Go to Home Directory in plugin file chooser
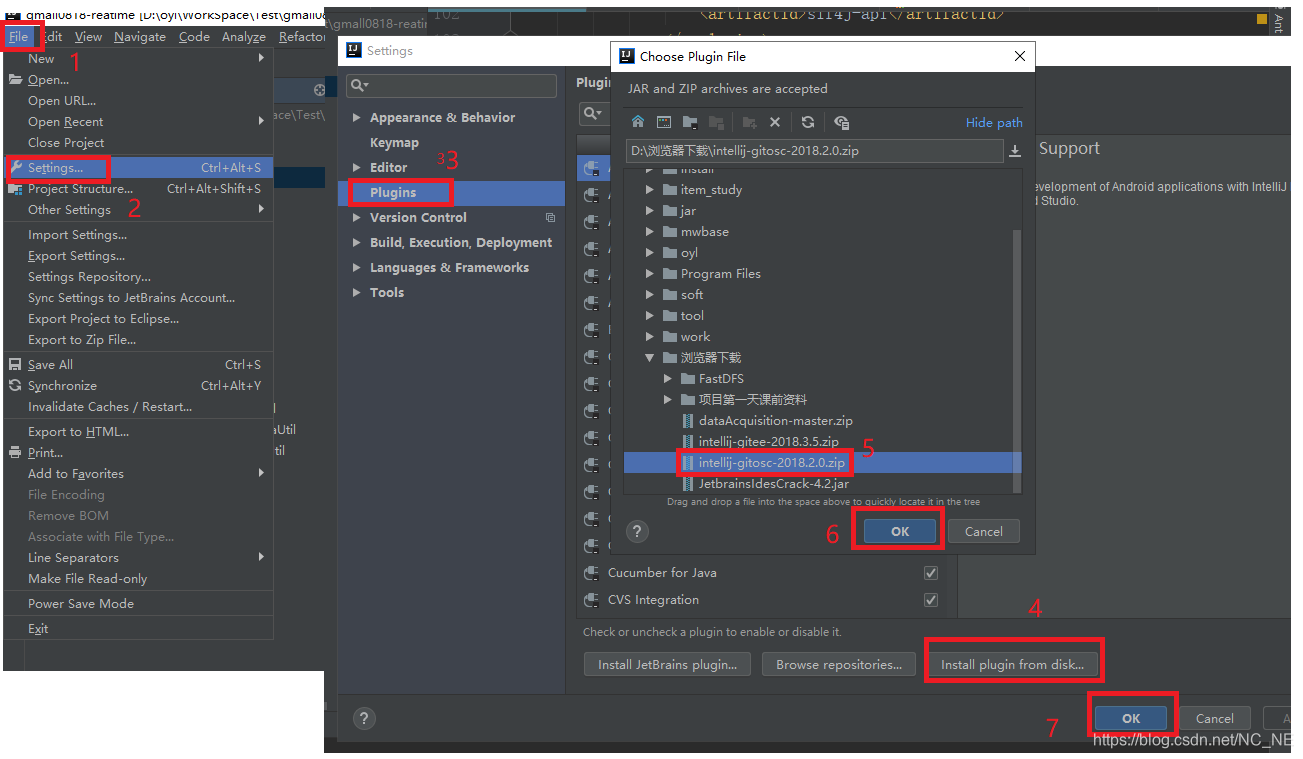Viewport: 1303px width, 759px height. pos(638,122)
